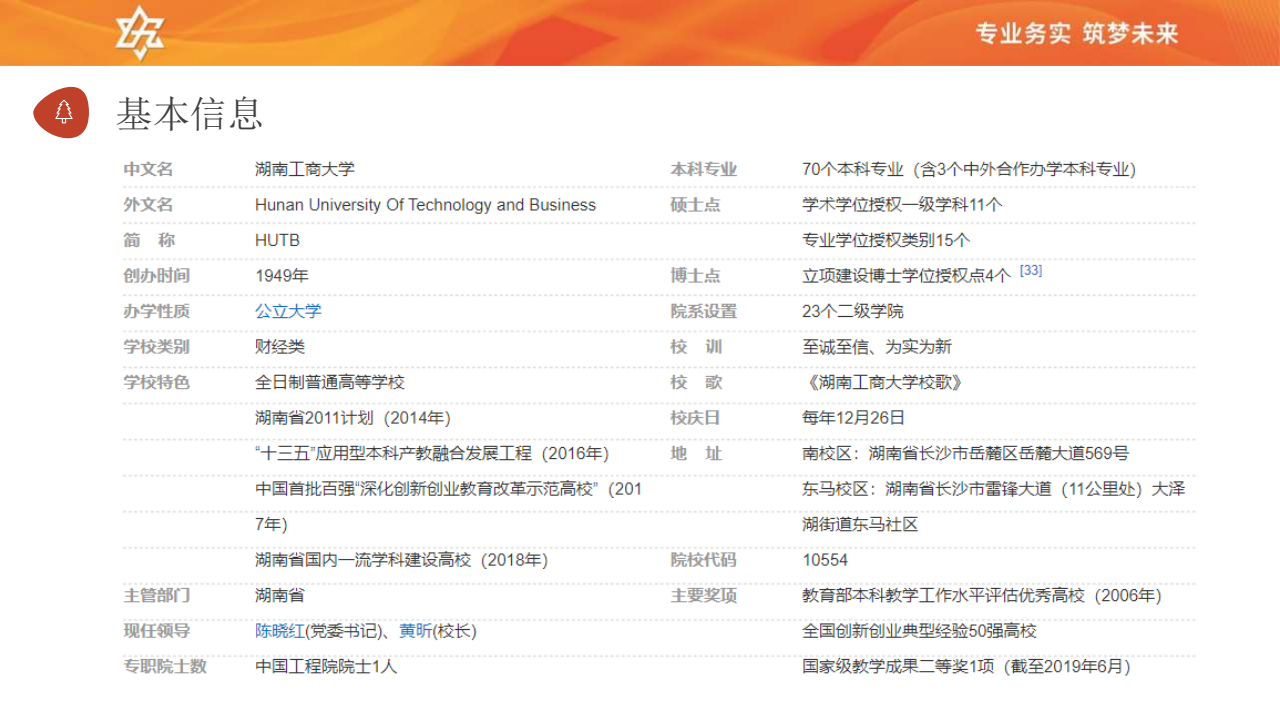
Task: Click the anniversary date 每年12月26日
Action: [853, 418]
